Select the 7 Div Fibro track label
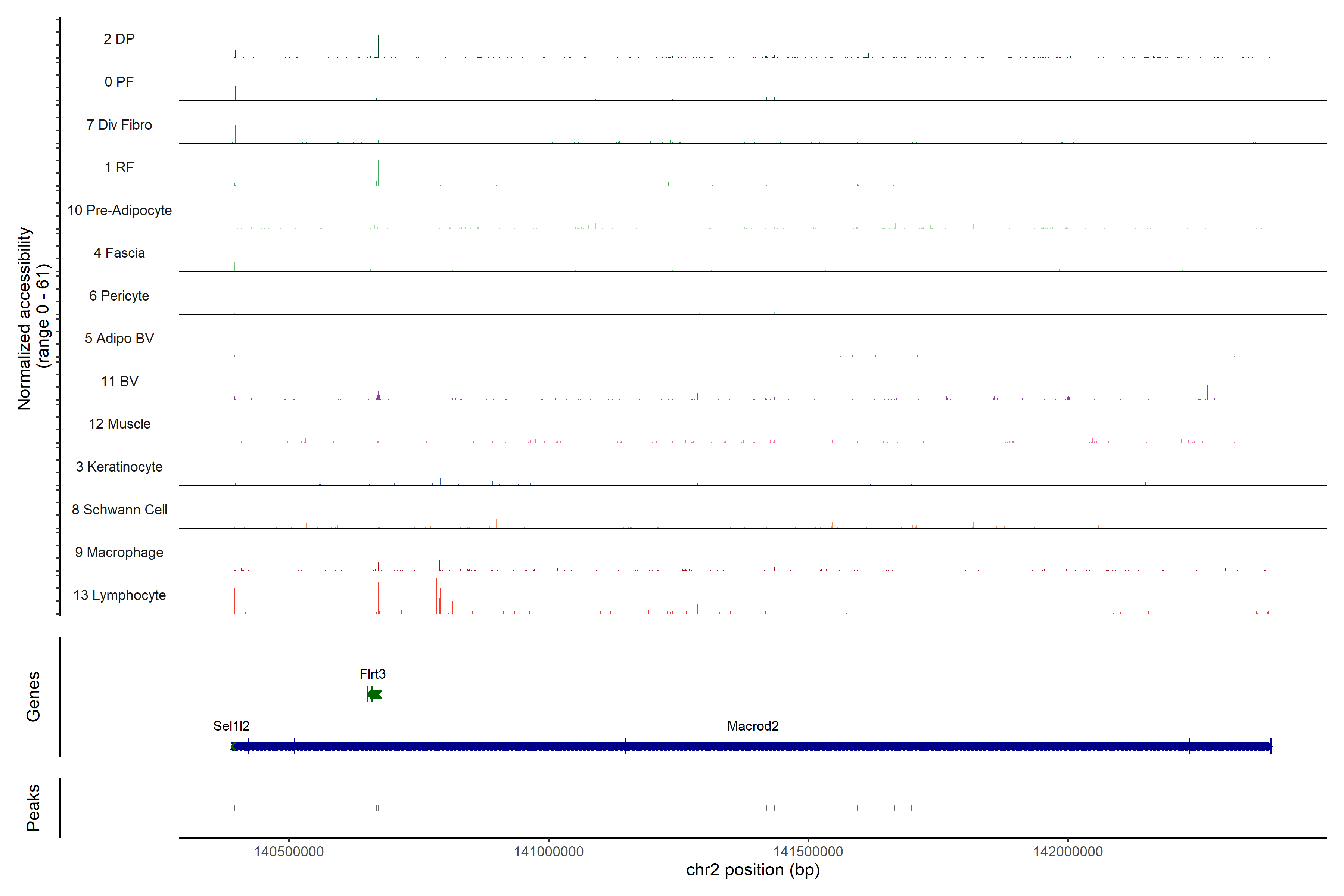The height and width of the screenshot is (896, 1344). coord(119,125)
